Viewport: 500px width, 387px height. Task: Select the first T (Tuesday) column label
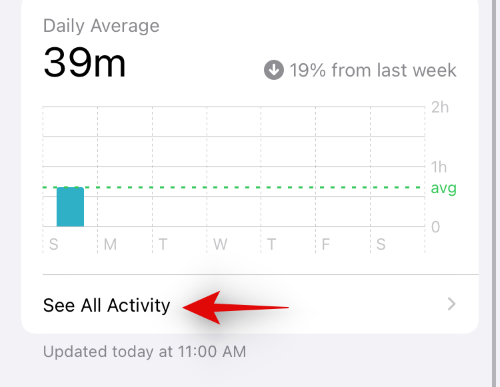click(163, 244)
